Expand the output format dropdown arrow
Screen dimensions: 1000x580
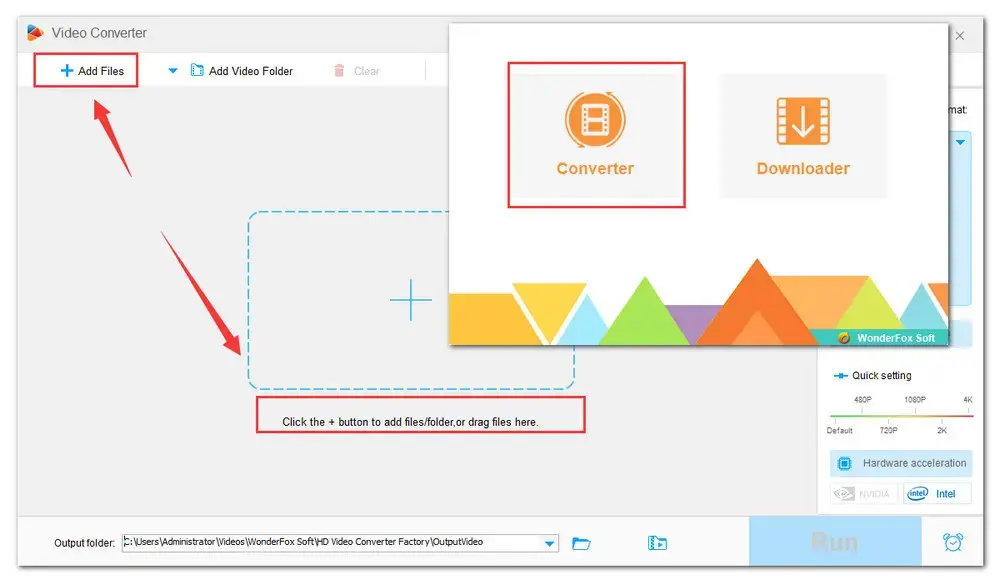click(960, 142)
